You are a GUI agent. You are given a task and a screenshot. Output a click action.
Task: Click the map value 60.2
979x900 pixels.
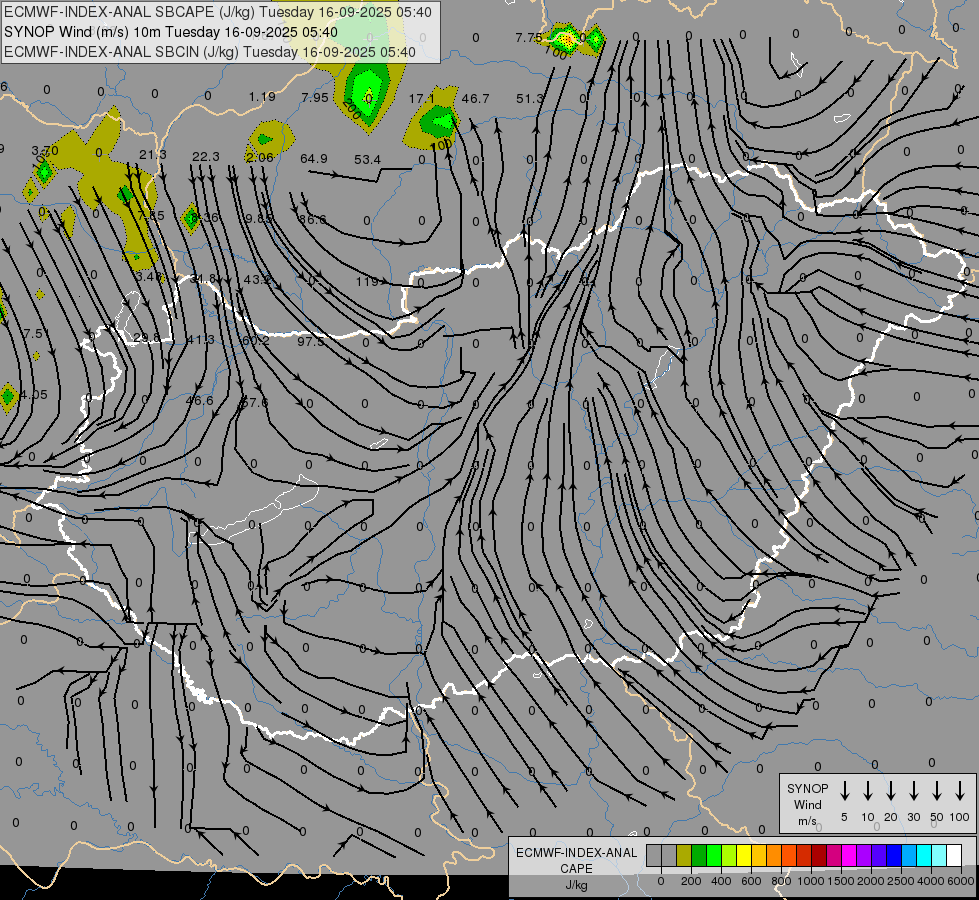click(255, 340)
